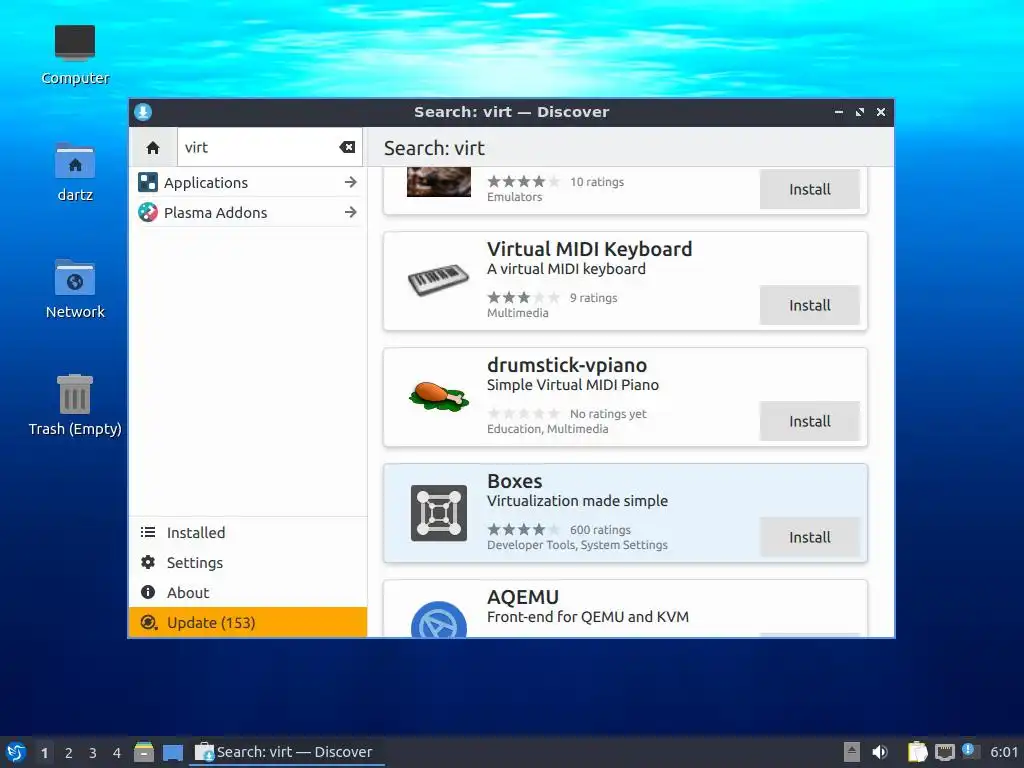Switch to virtual desktop 3
The image size is (1024, 768).
[x=93, y=753]
